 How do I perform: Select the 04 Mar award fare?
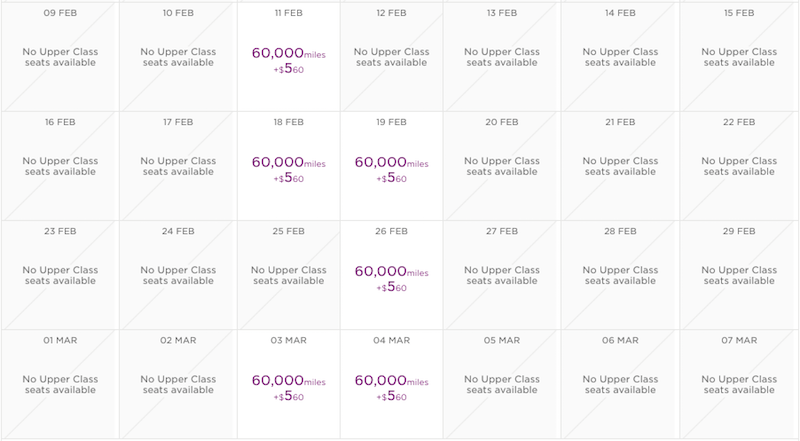tap(391, 385)
